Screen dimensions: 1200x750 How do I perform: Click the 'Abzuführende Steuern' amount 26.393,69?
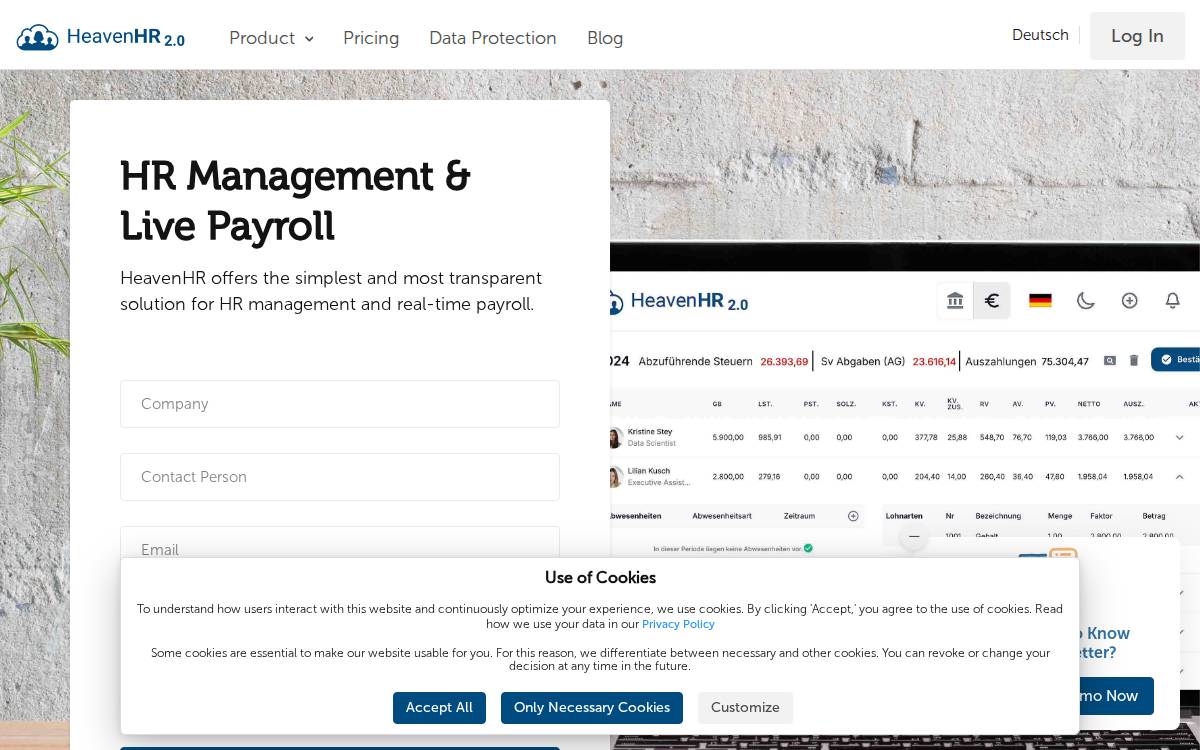784,361
